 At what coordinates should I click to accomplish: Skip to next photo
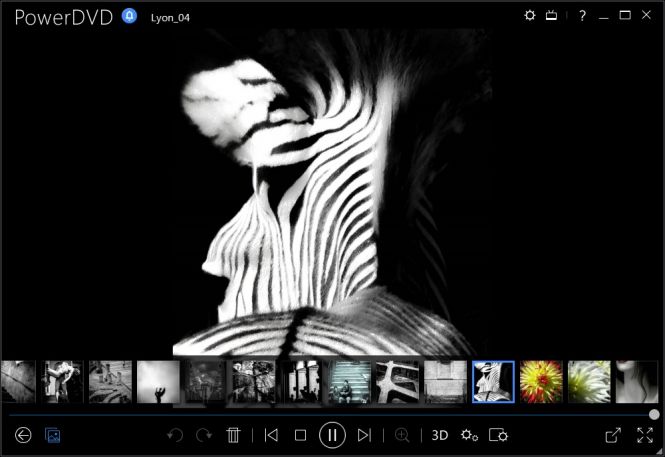pos(364,435)
